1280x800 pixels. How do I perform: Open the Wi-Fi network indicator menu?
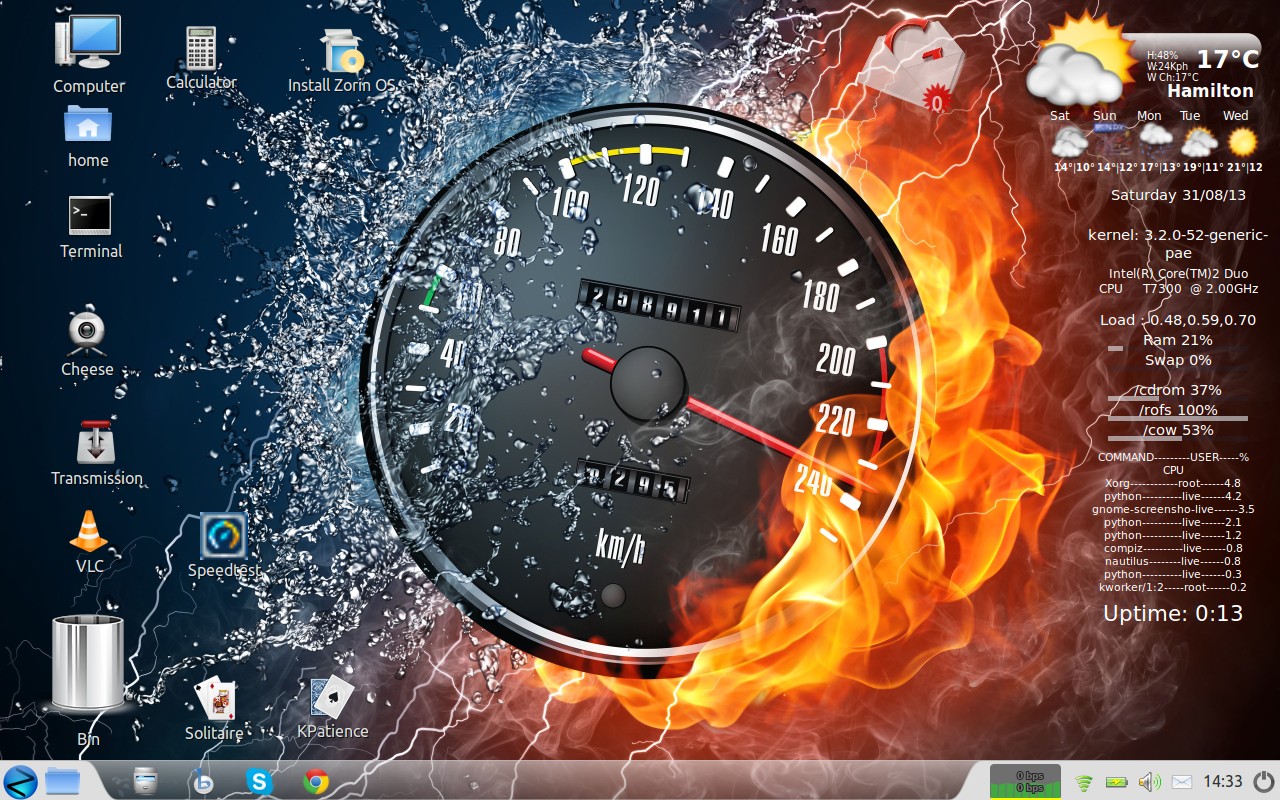coord(1084,782)
